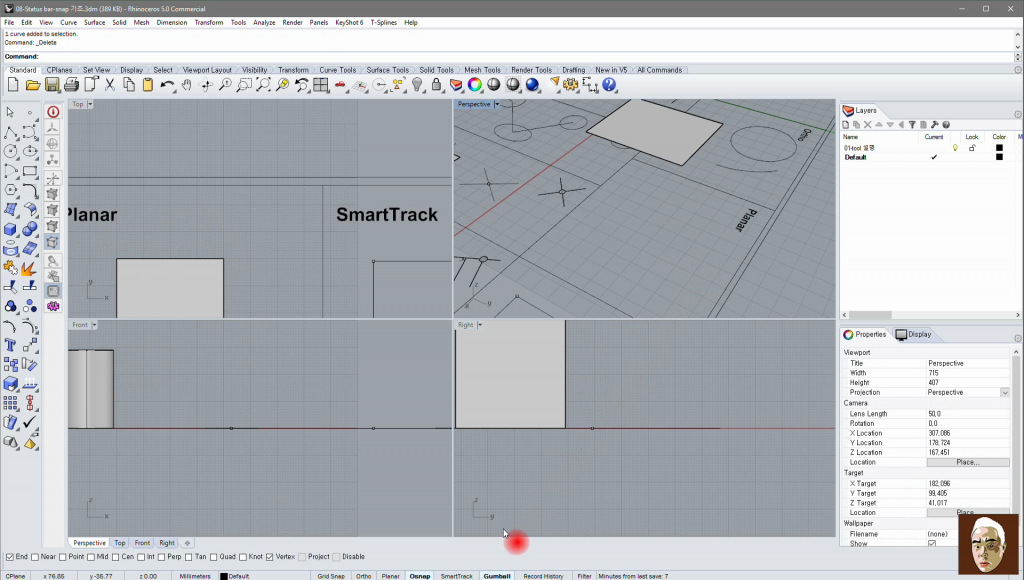The image size is (1024, 580).
Task: Open the Curve menu
Action: [69, 22]
